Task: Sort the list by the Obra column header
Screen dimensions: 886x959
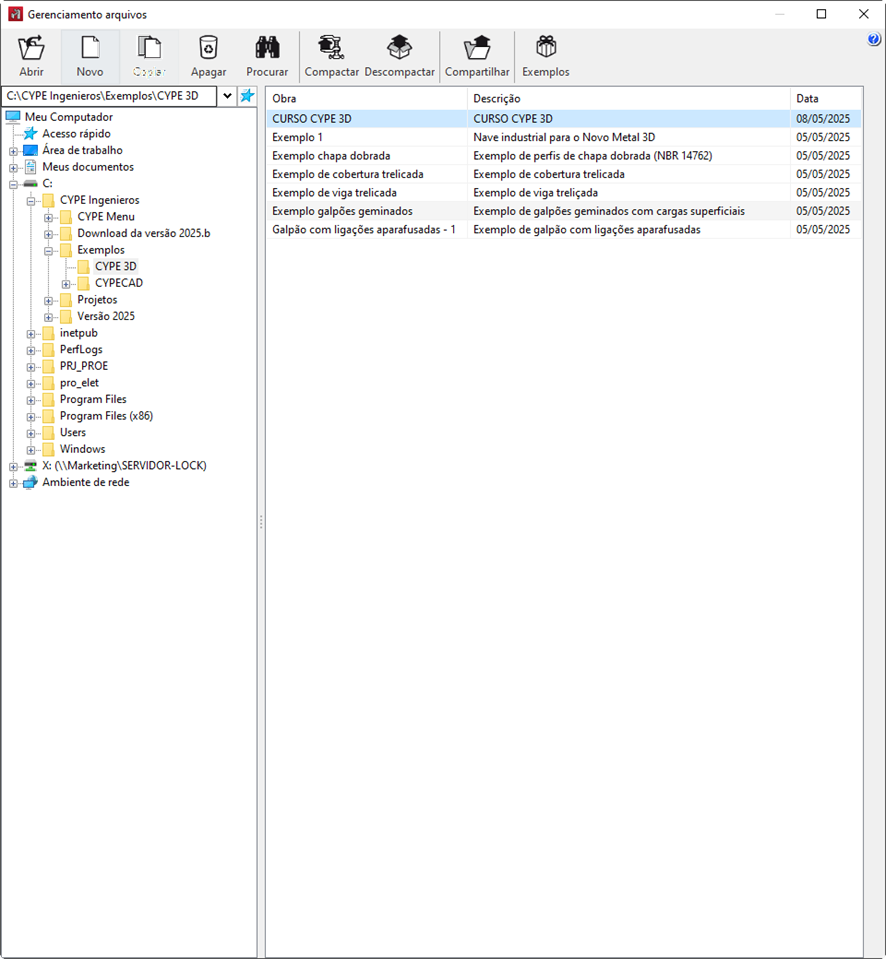Action: (367, 98)
